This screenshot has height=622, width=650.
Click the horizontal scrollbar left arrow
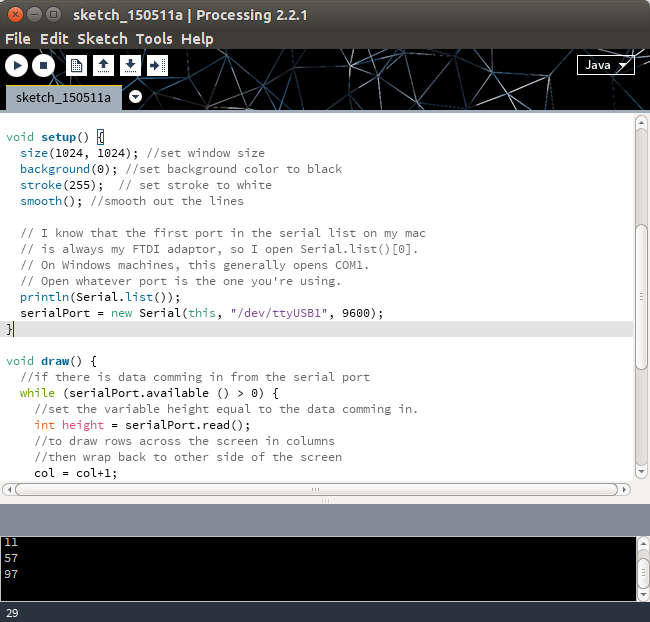pyautogui.click(x=9, y=489)
